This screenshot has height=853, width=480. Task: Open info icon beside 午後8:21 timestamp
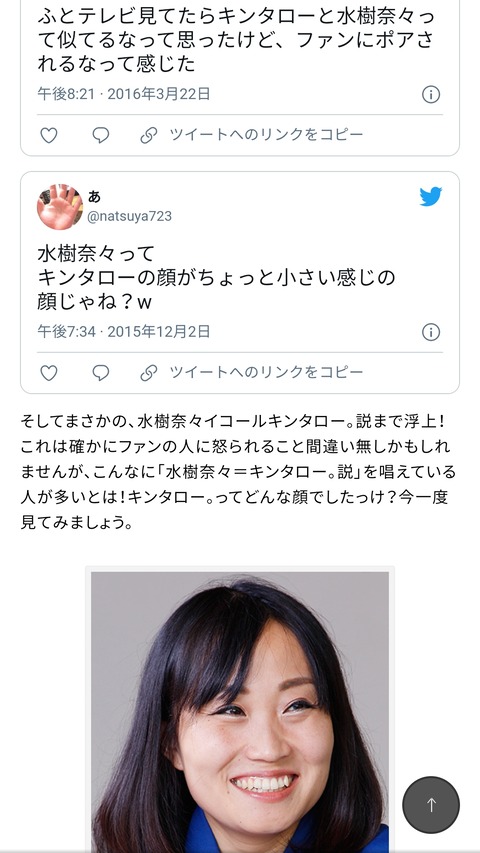(430, 95)
